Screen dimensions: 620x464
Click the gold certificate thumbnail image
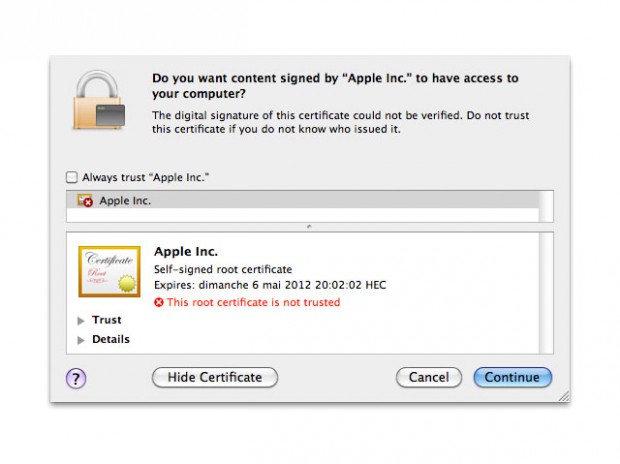point(108,271)
